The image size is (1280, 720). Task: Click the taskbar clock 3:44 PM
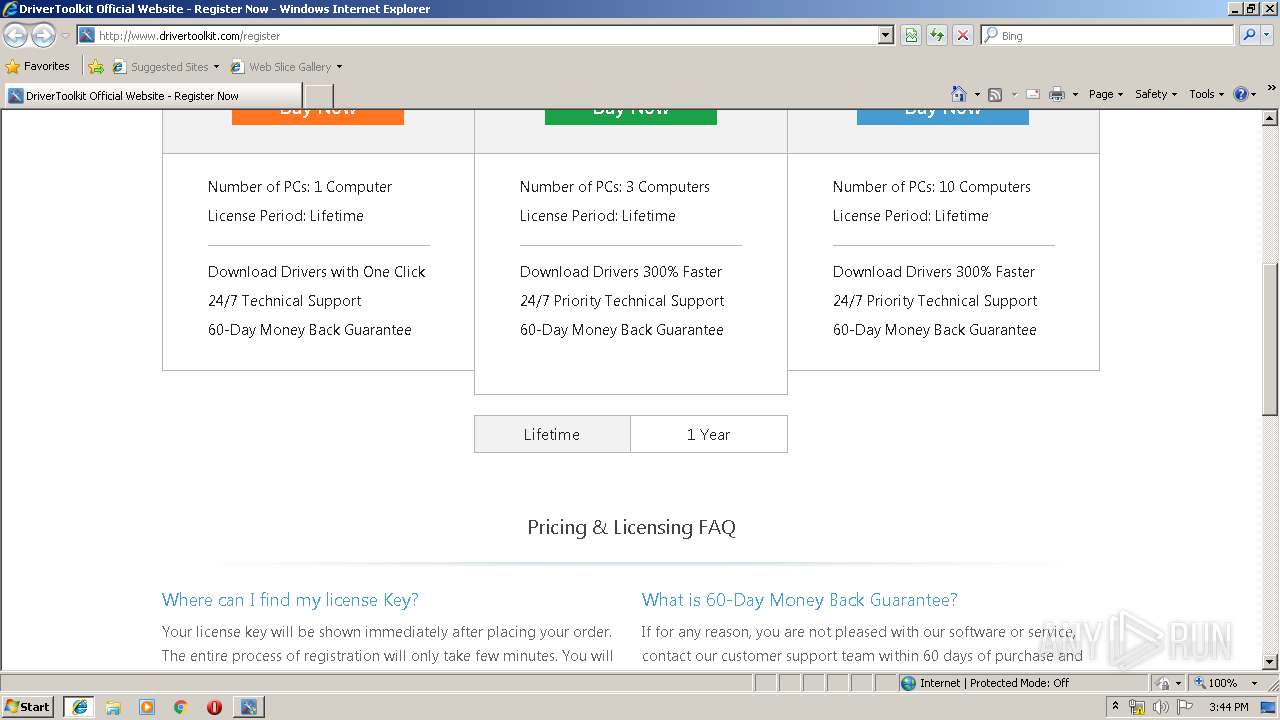(x=1228, y=707)
